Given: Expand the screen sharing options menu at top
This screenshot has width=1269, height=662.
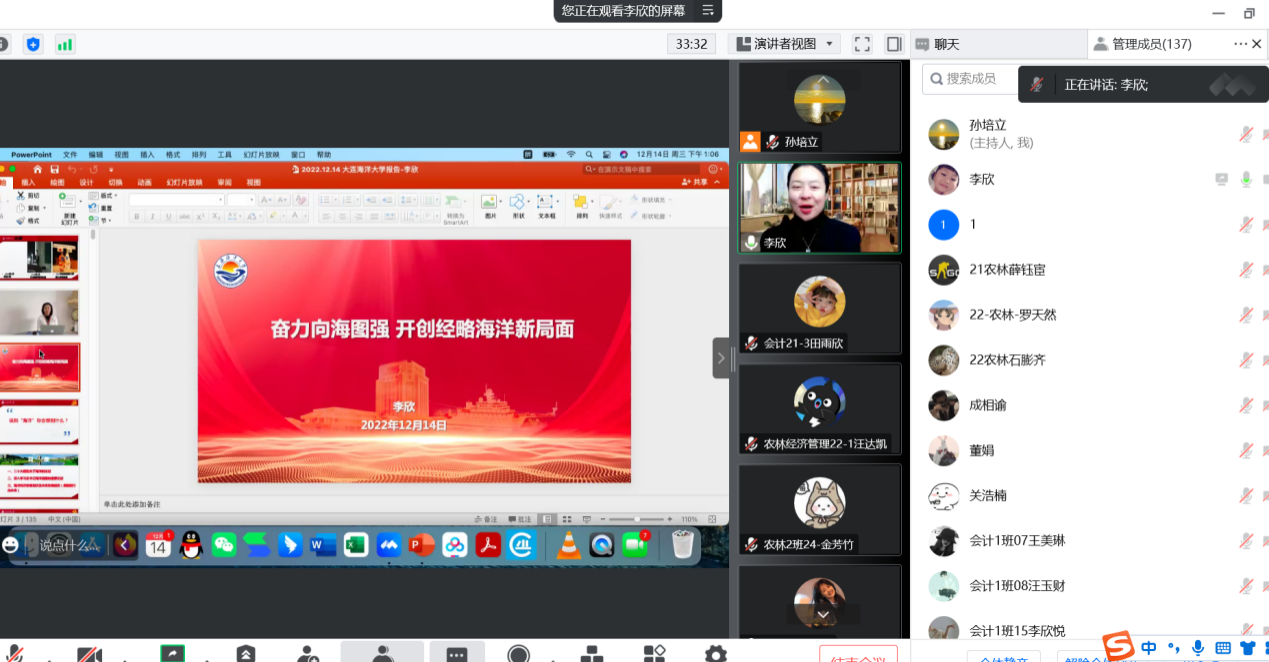Looking at the screenshot, I should pyautogui.click(x=708, y=11).
